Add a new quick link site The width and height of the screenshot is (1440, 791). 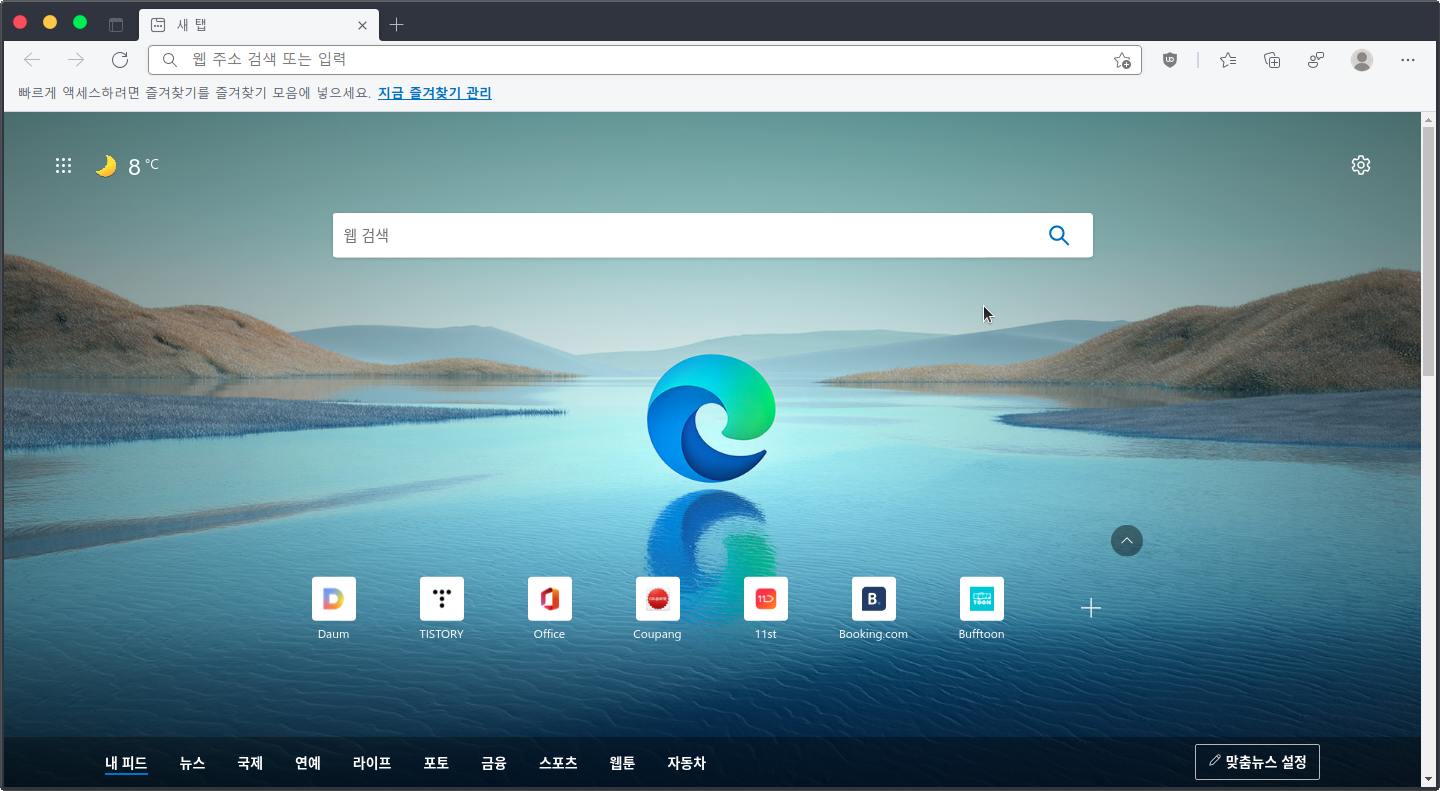click(x=1091, y=608)
